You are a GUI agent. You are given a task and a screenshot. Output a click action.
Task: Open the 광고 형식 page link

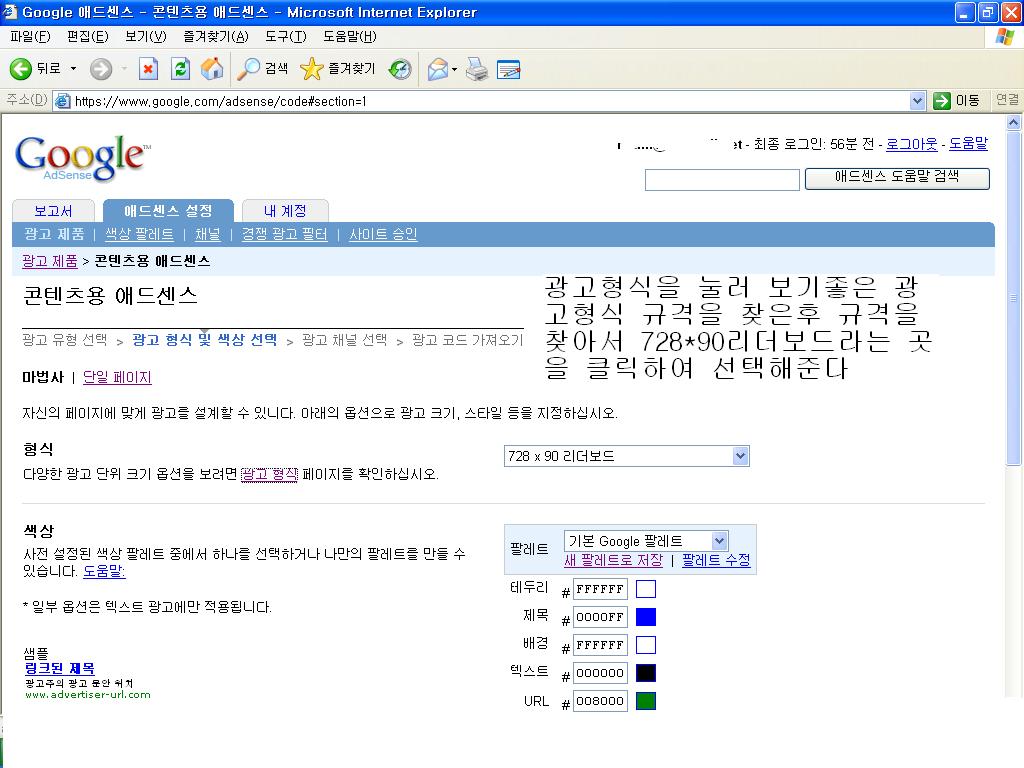coord(269,474)
